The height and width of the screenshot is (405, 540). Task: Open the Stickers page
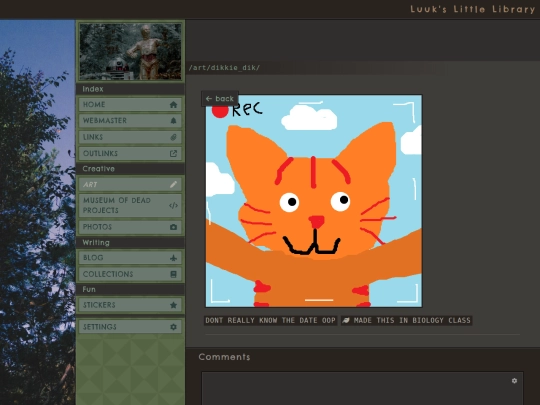(x=130, y=305)
